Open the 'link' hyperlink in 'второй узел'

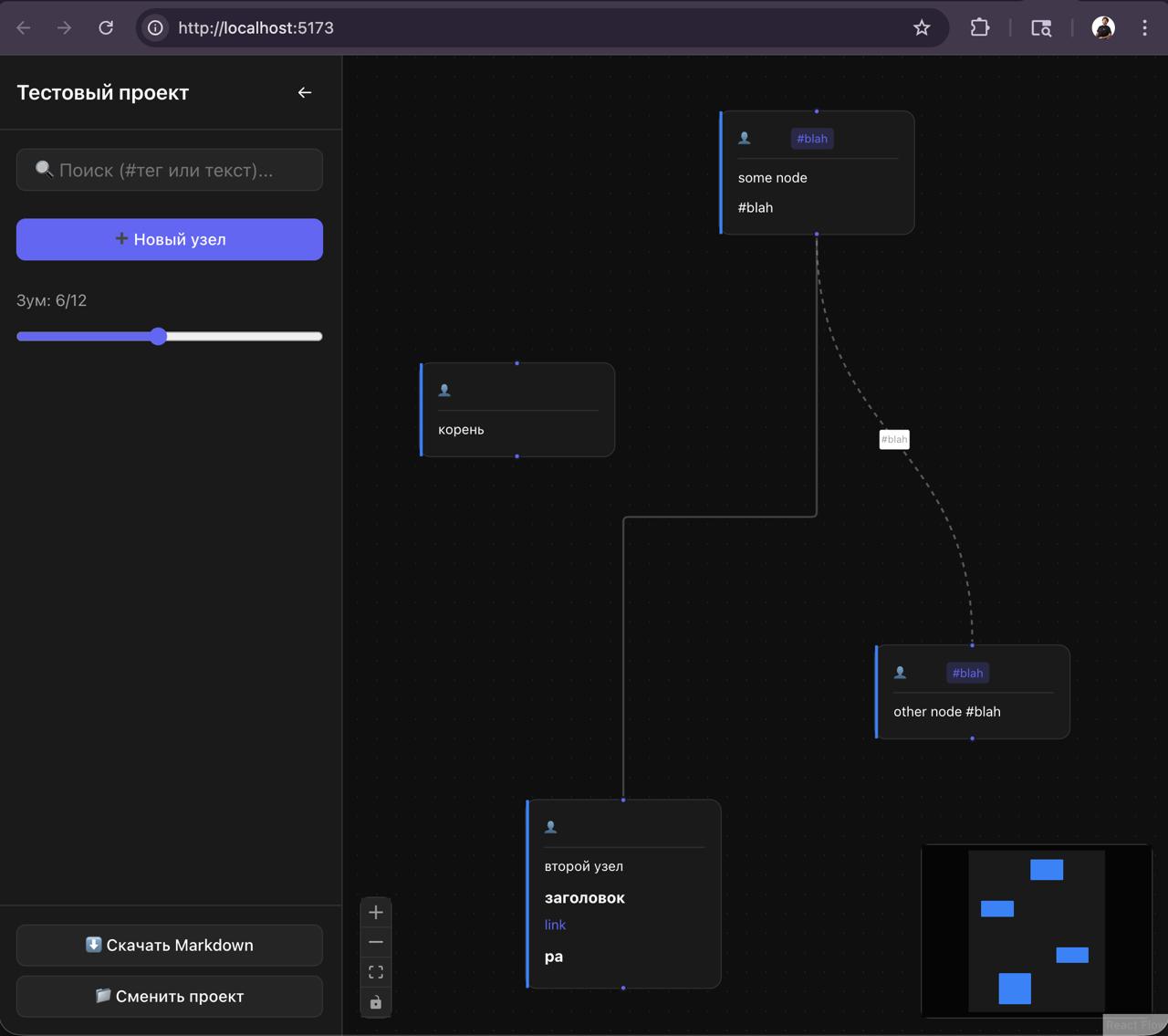point(555,925)
